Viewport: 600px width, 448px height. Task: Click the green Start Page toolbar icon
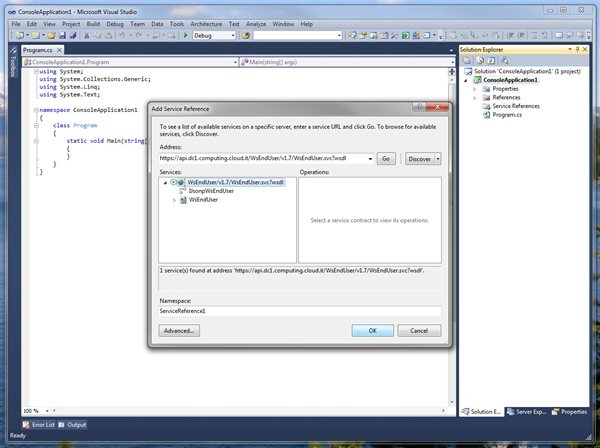point(406,36)
